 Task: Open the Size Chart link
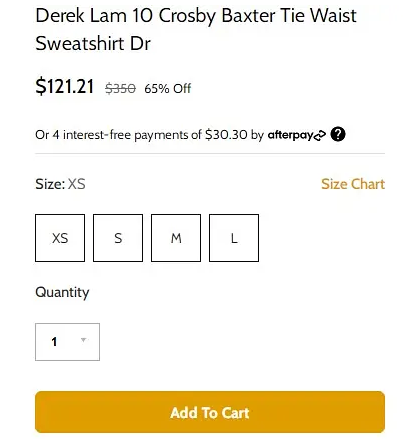tap(353, 184)
